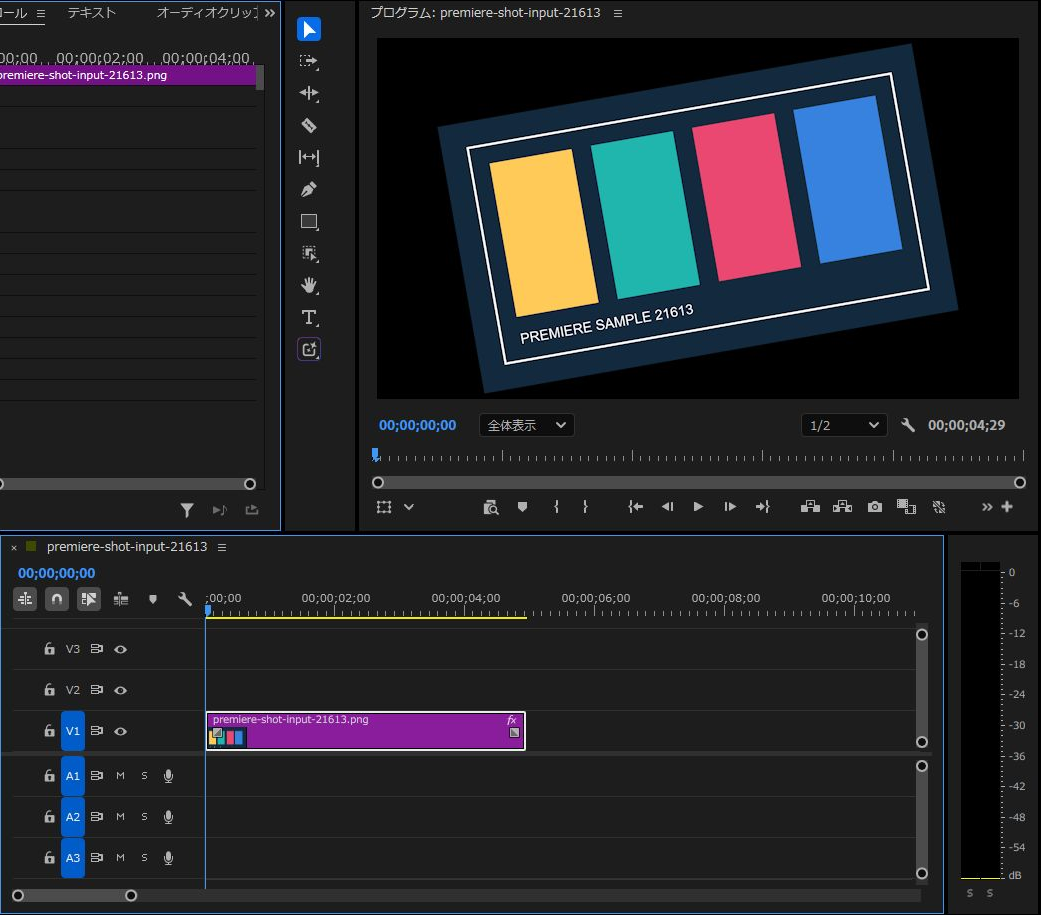Step forward one frame
Viewport: 1041px width, 915px height.
730,507
